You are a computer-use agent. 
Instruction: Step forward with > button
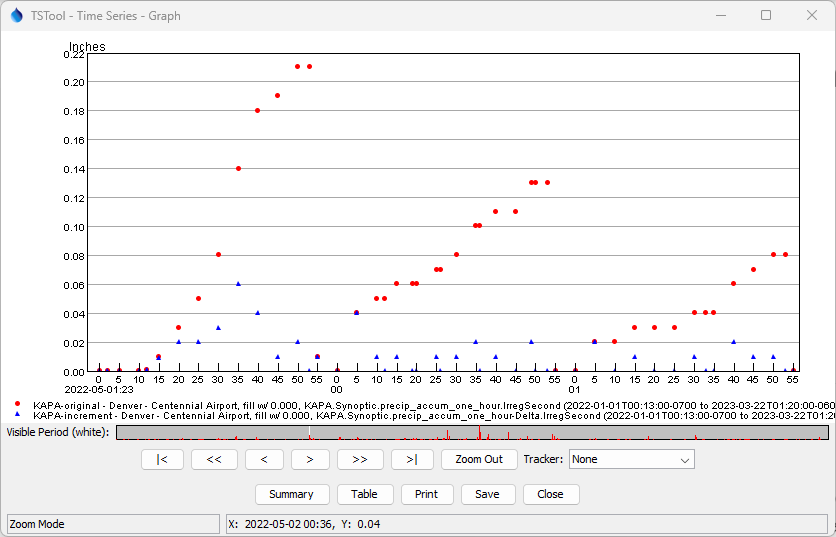point(310,459)
